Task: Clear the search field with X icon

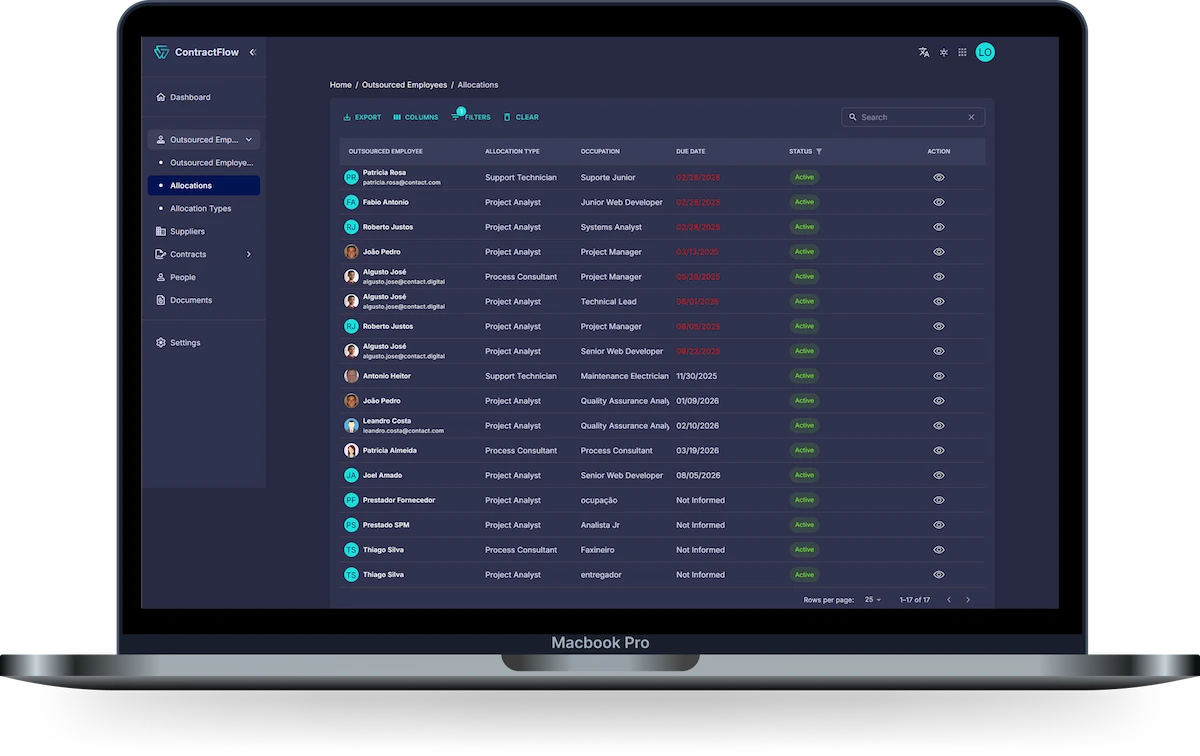Action: (x=971, y=117)
